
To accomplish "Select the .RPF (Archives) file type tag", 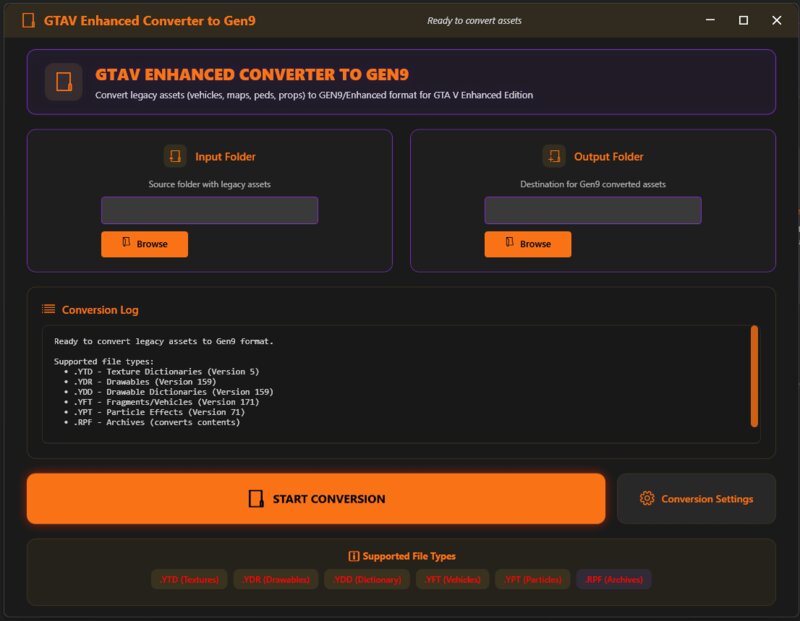I will [x=614, y=579].
